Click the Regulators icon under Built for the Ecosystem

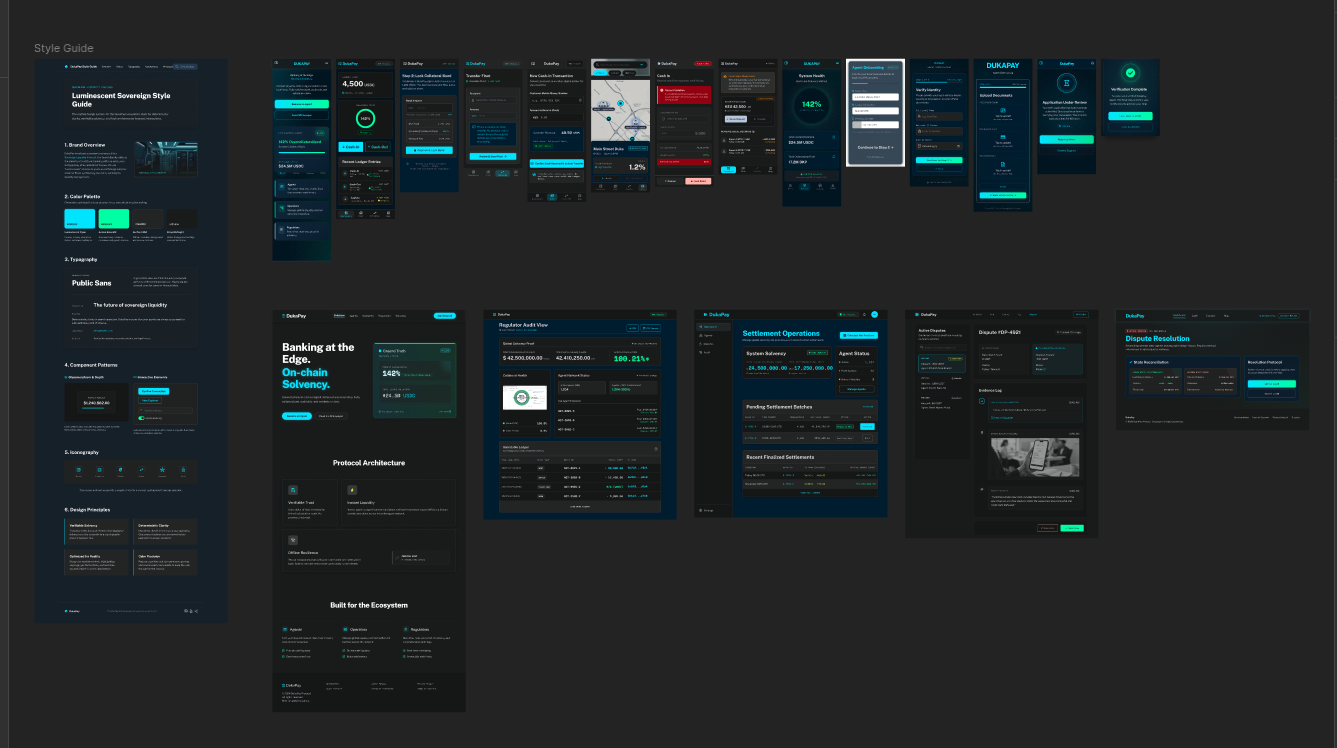(406, 629)
